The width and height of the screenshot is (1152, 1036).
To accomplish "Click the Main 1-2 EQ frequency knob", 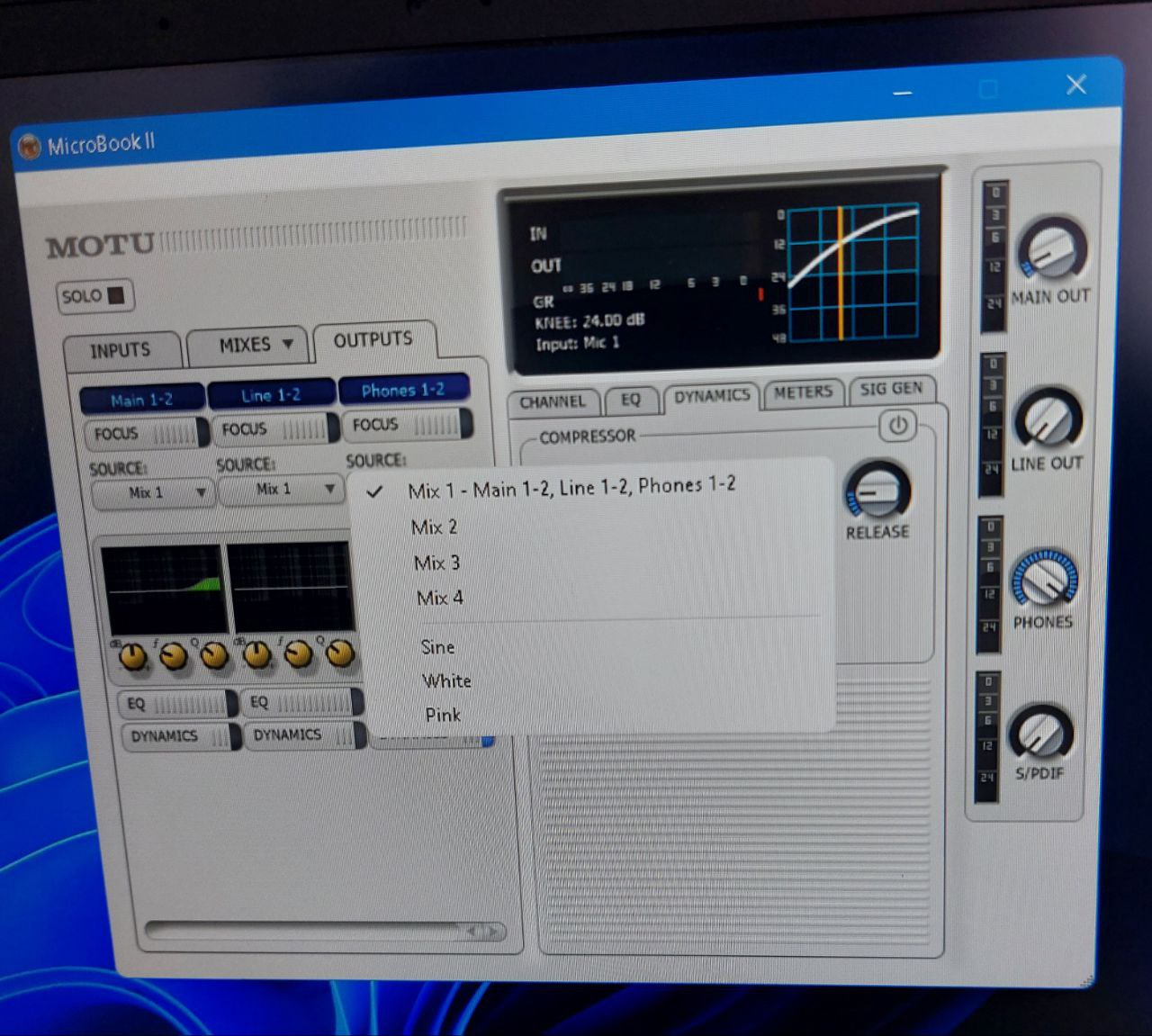I will coord(173,656).
